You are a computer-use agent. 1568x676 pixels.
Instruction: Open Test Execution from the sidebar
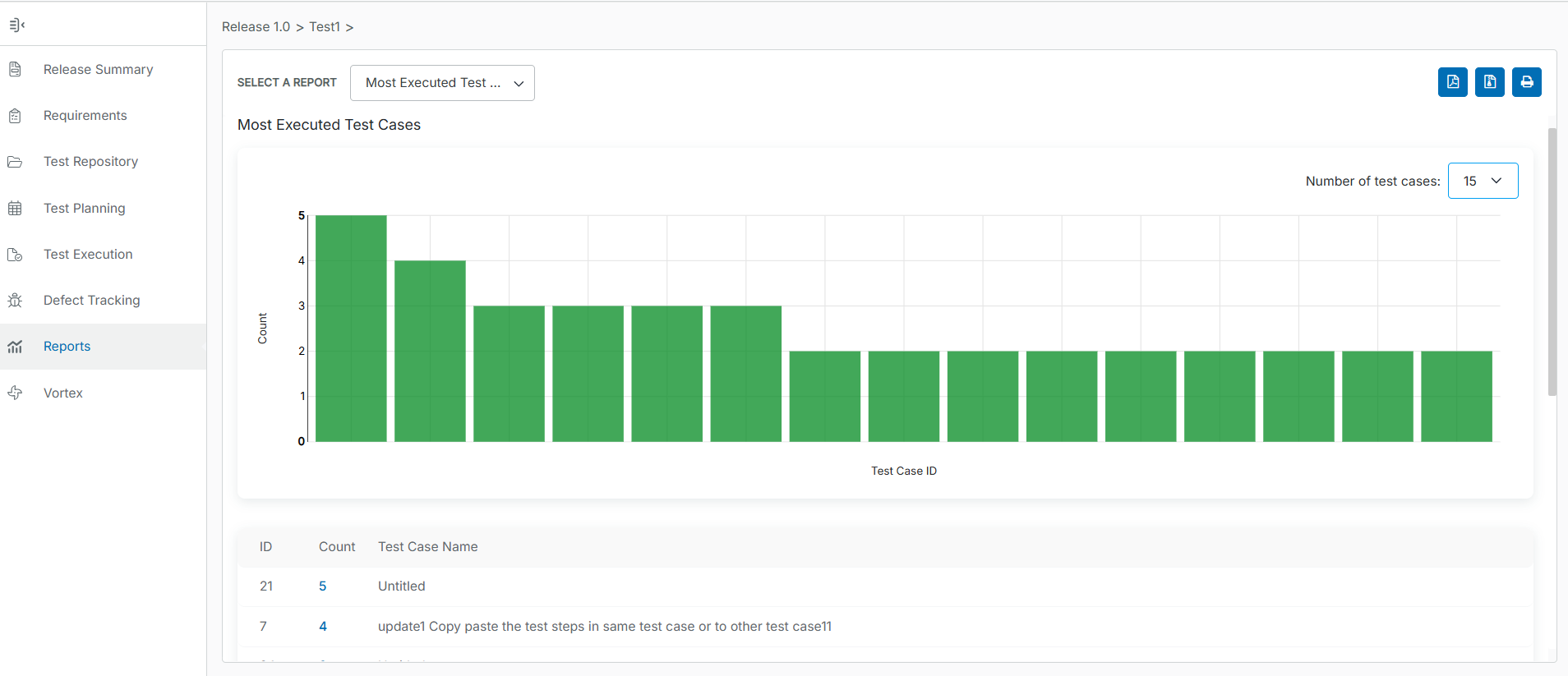click(88, 255)
